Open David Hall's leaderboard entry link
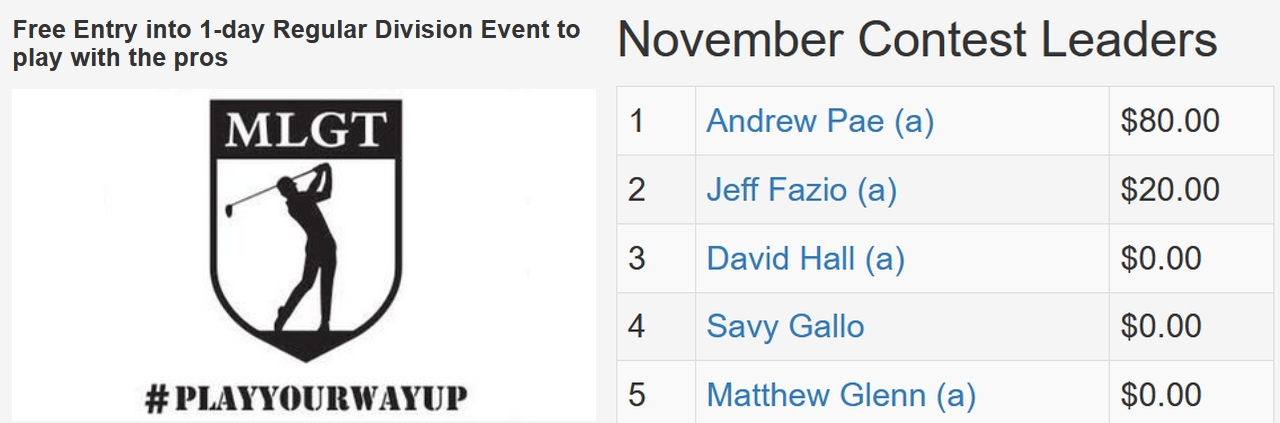Image resolution: width=1280 pixels, height=423 pixels. coord(805,258)
